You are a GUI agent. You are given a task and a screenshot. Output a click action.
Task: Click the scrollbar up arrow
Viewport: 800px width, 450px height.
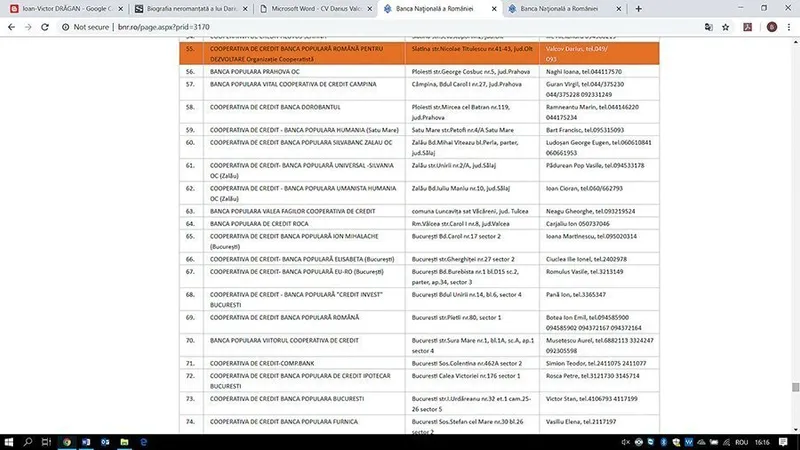point(795,42)
